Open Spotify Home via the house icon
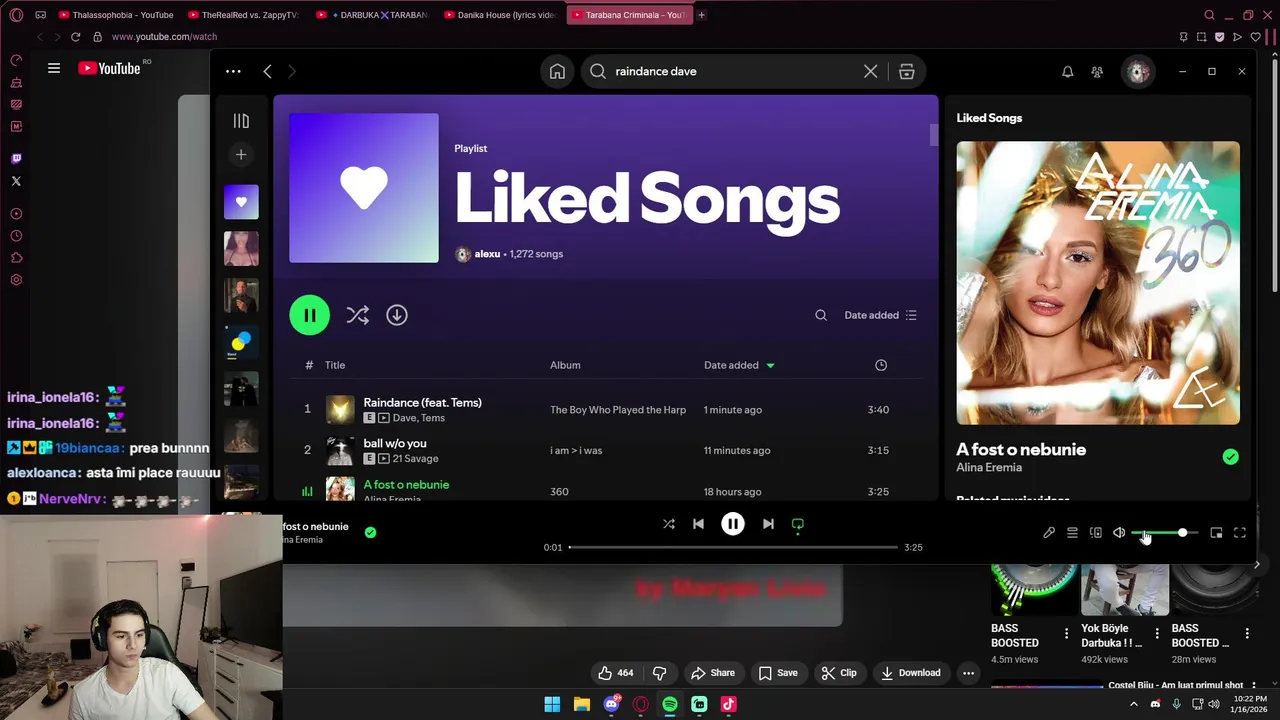The image size is (1280, 720). 557,71
